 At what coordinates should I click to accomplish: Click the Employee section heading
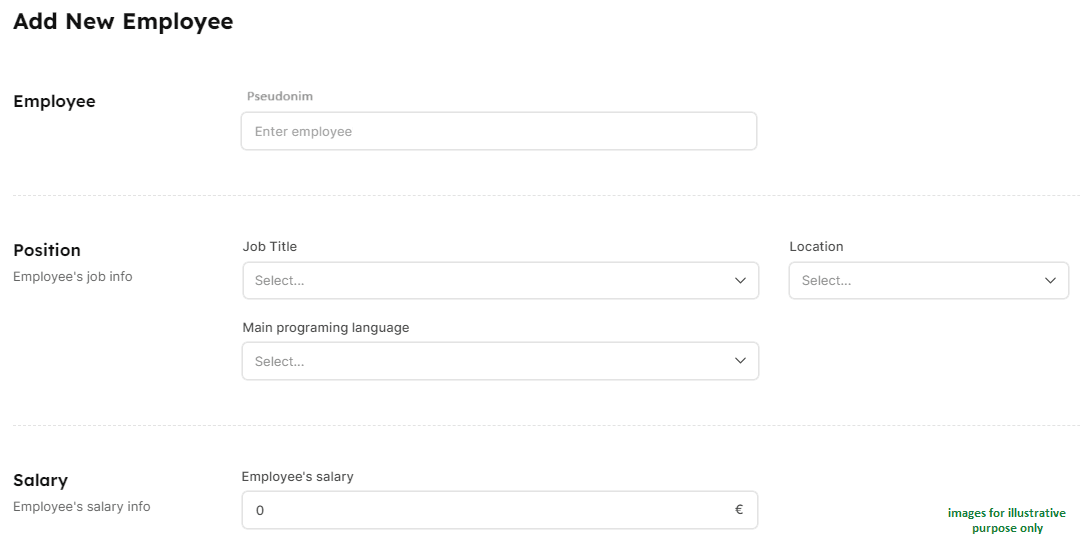pos(54,101)
